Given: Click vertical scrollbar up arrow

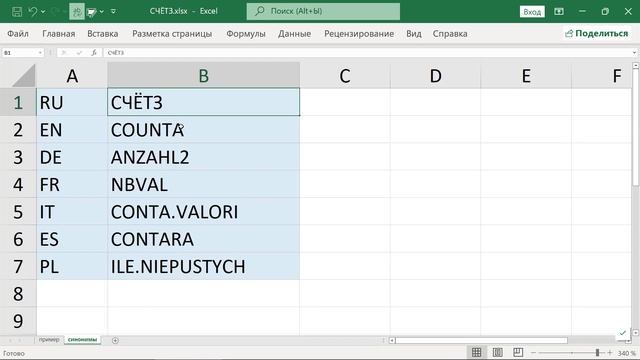Looking at the screenshot, I should point(636,65).
